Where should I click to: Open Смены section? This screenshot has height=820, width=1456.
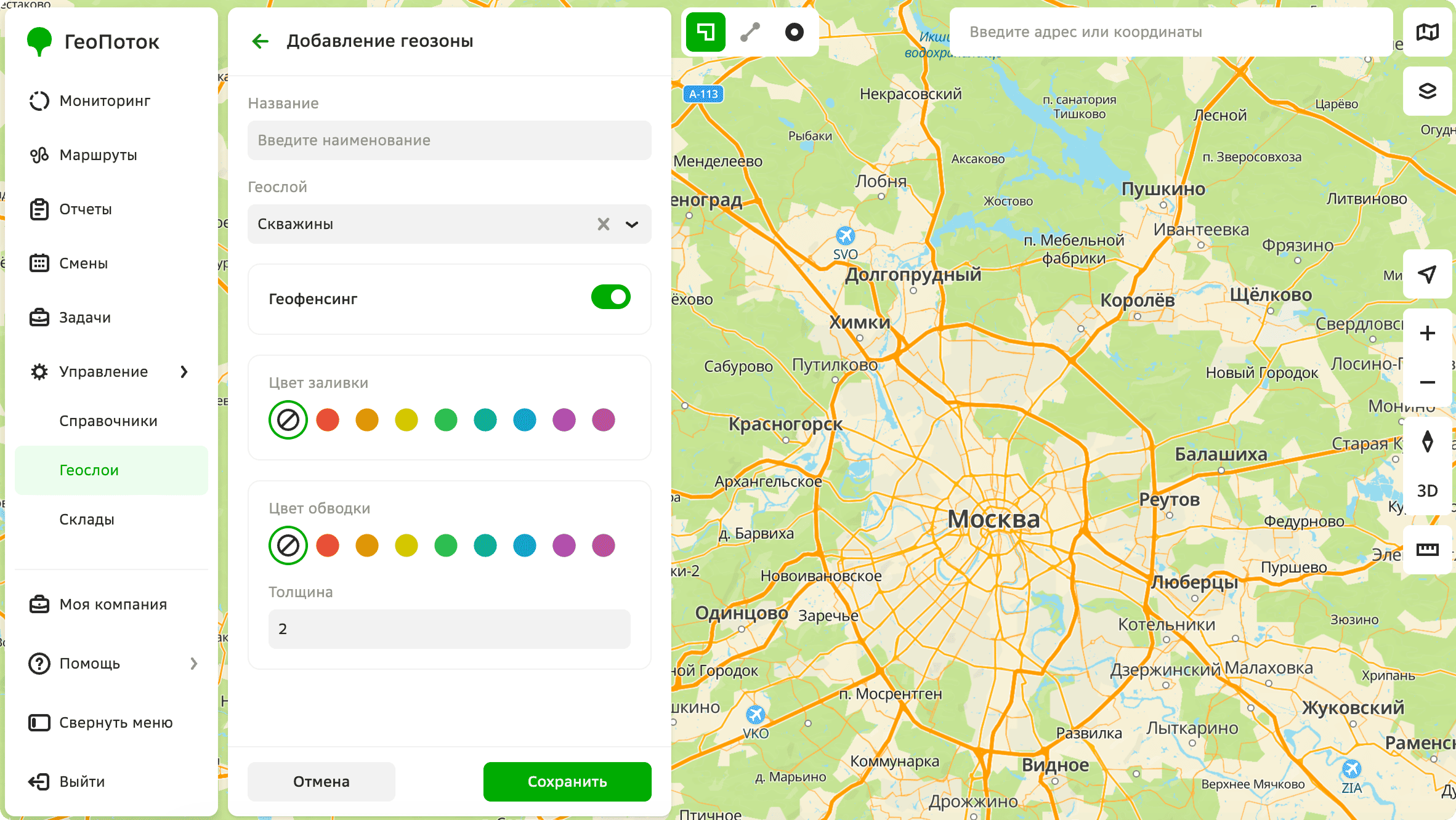[111, 263]
